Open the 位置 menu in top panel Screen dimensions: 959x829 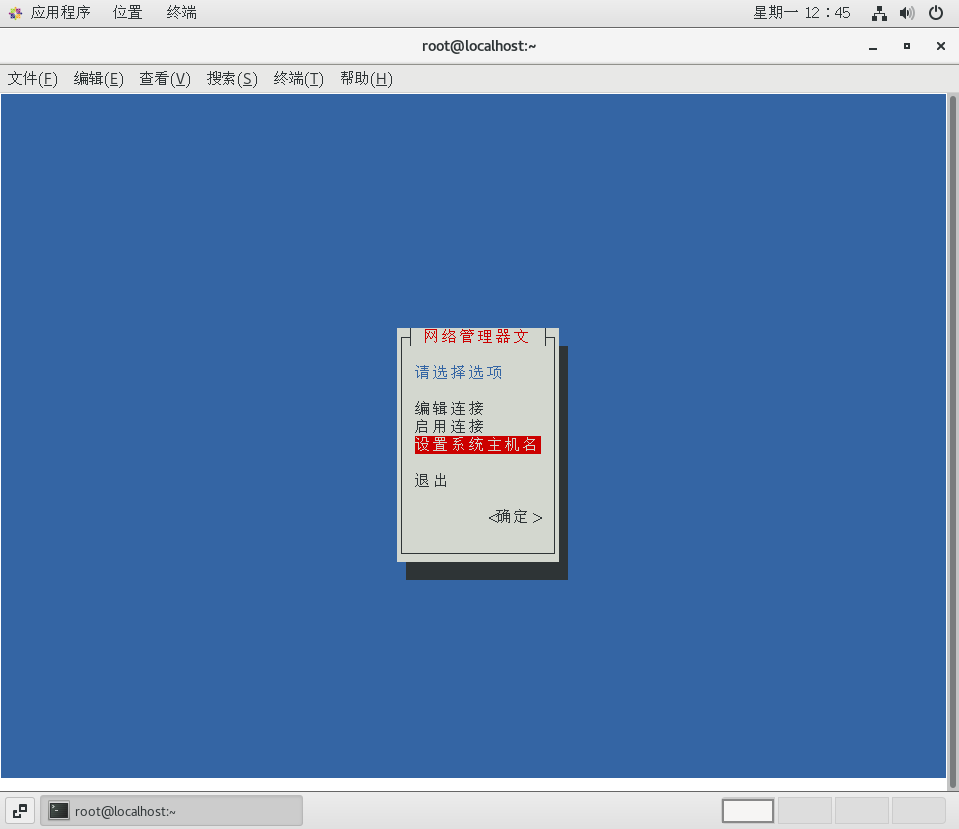(127, 13)
